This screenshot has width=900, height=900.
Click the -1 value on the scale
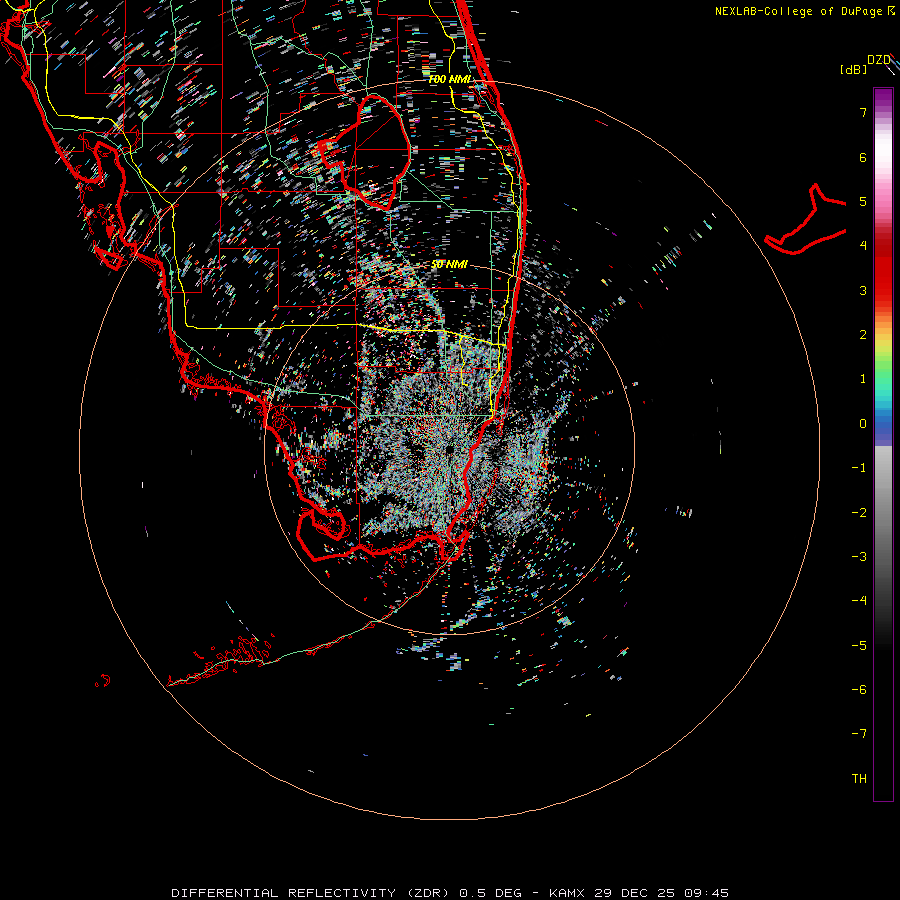tap(859, 468)
